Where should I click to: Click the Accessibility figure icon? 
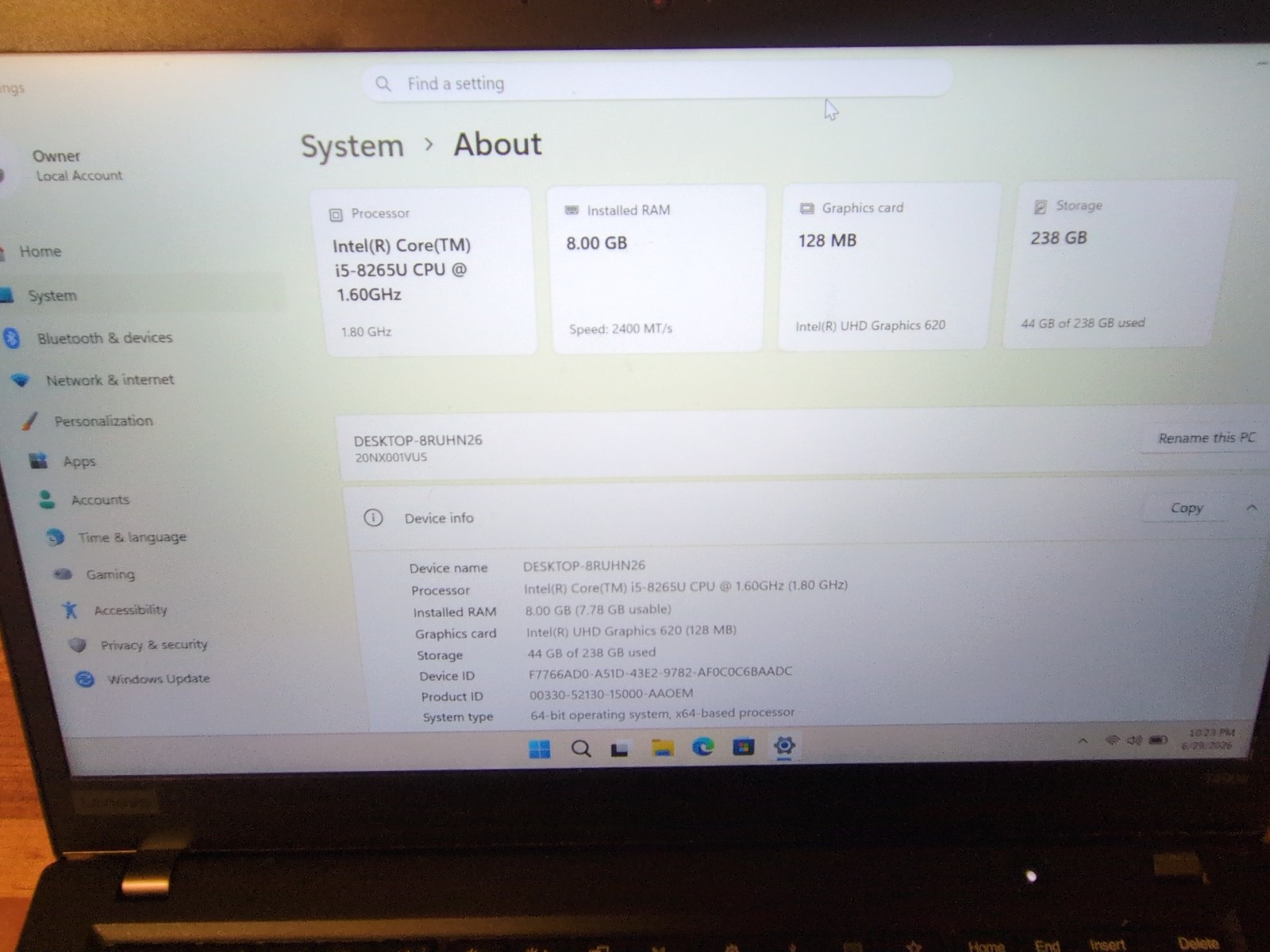(x=70, y=610)
